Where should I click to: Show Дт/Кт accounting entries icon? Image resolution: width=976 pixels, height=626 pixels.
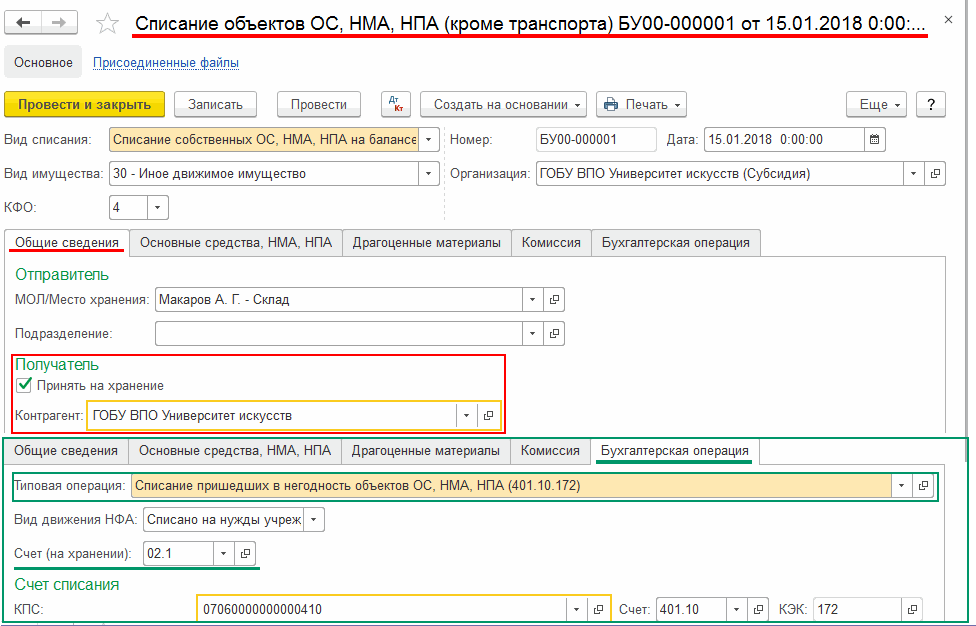tap(396, 104)
